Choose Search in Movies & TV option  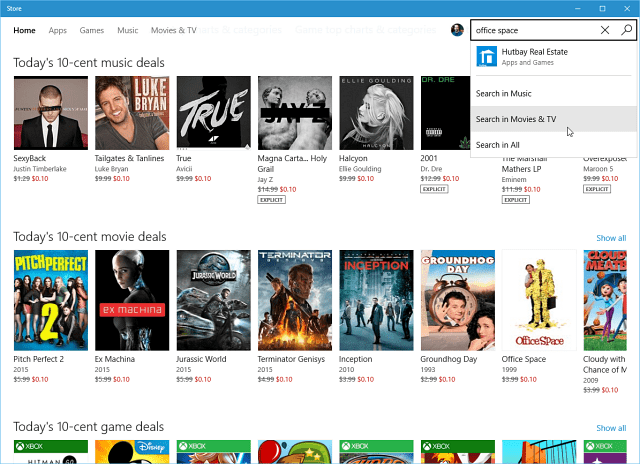pyautogui.click(x=553, y=119)
